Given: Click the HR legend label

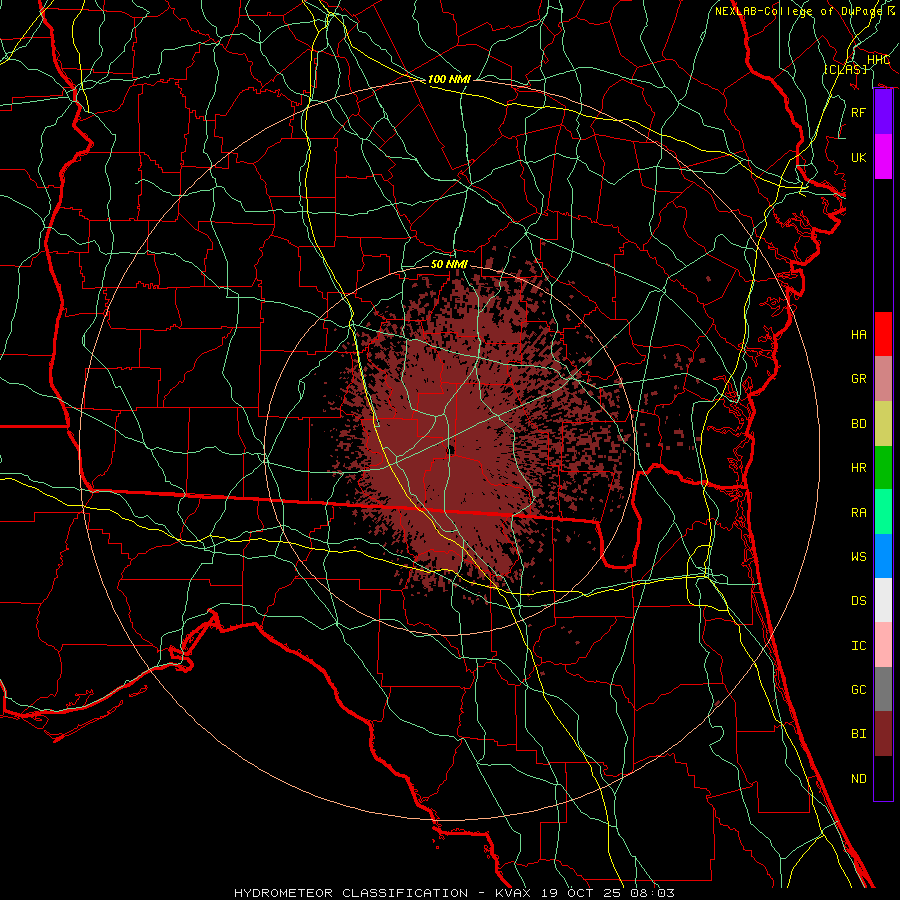Looking at the screenshot, I should click(858, 468).
